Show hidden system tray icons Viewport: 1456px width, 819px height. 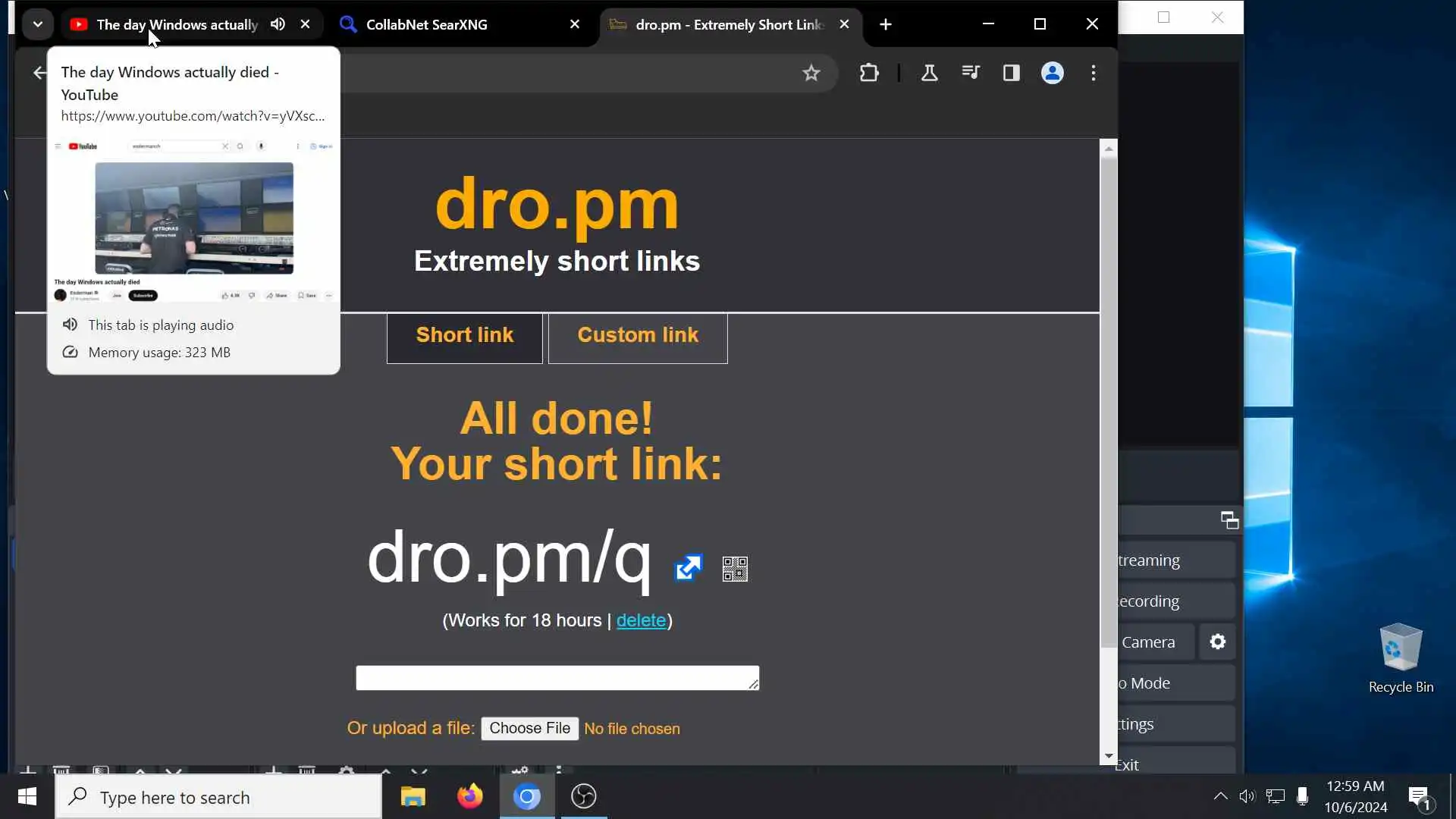[1220, 796]
